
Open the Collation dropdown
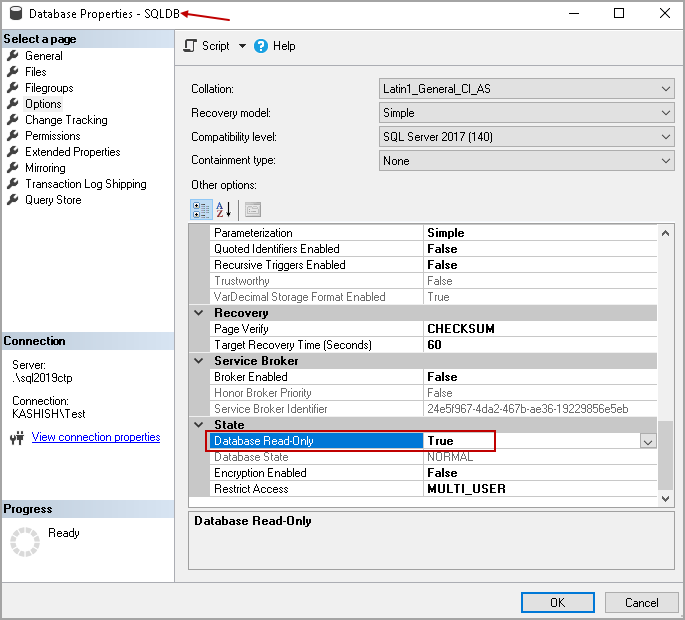pyautogui.click(x=666, y=89)
